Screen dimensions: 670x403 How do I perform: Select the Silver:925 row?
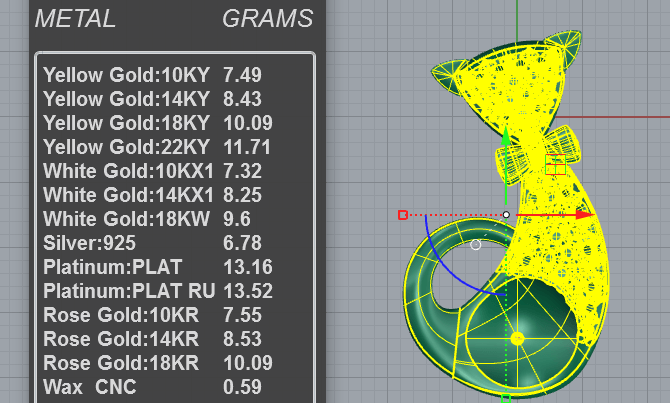[x=175, y=243]
